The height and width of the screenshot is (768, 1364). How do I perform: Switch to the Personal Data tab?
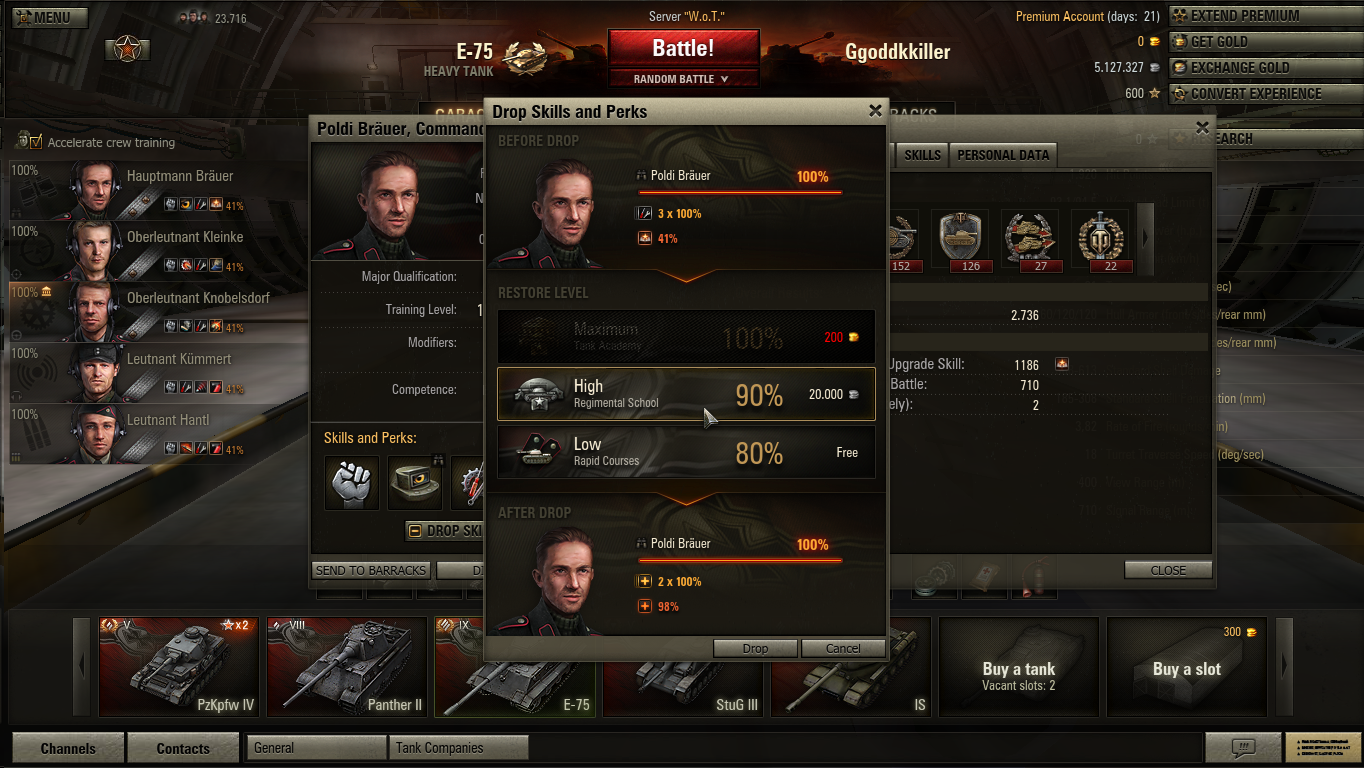1003,155
